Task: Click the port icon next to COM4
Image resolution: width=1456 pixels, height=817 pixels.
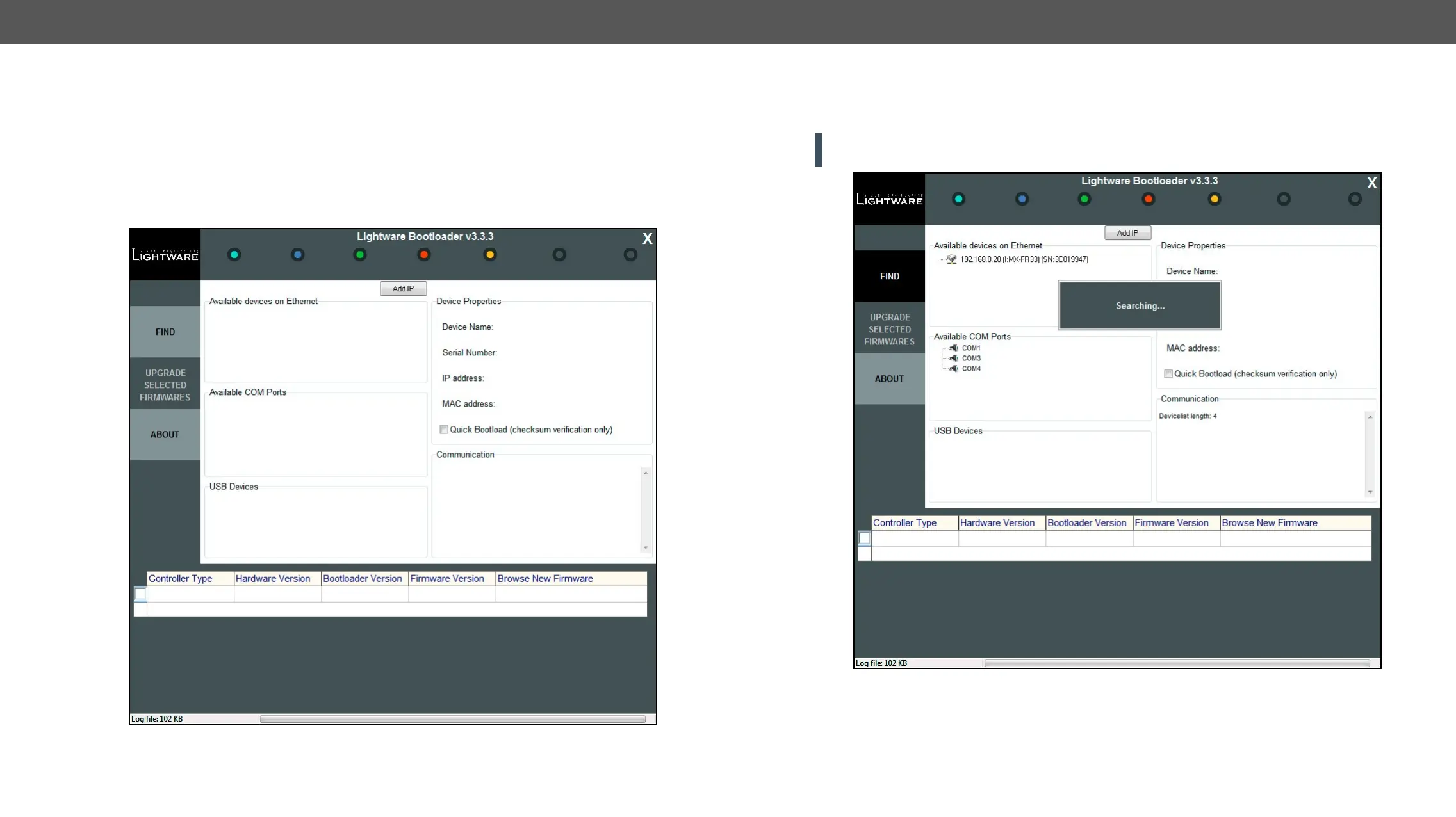Action: pyautogui.click(x=954, y=369)
